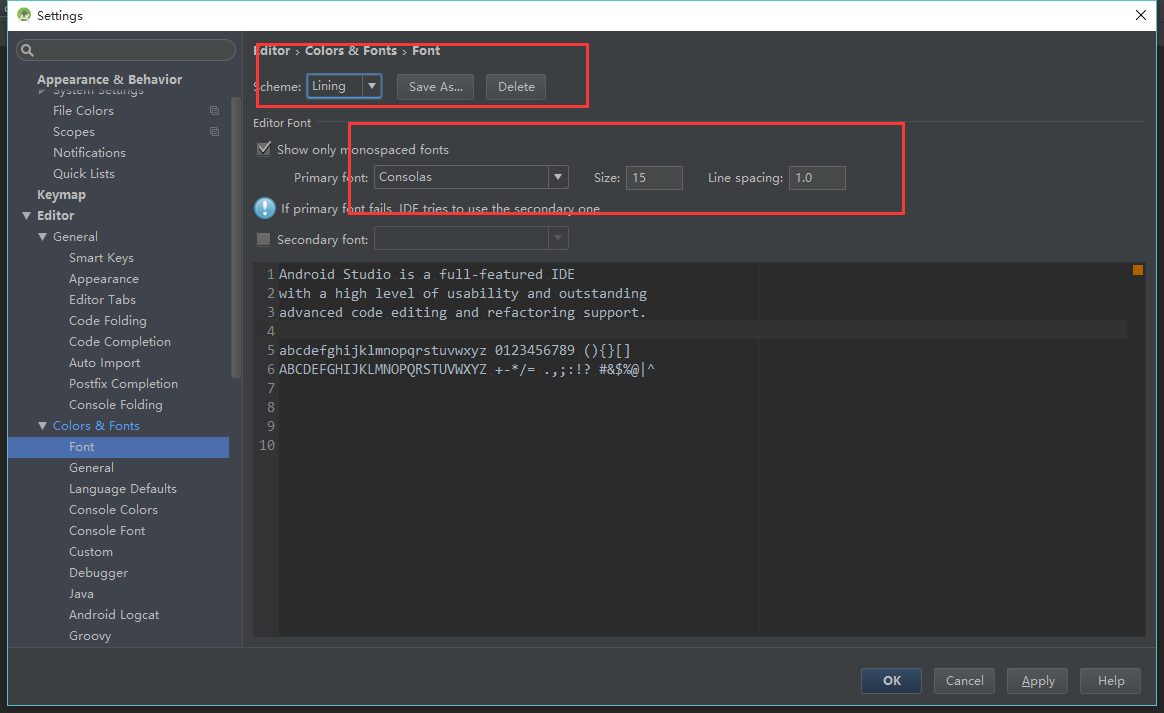Open Help button

click(1111, 680)
